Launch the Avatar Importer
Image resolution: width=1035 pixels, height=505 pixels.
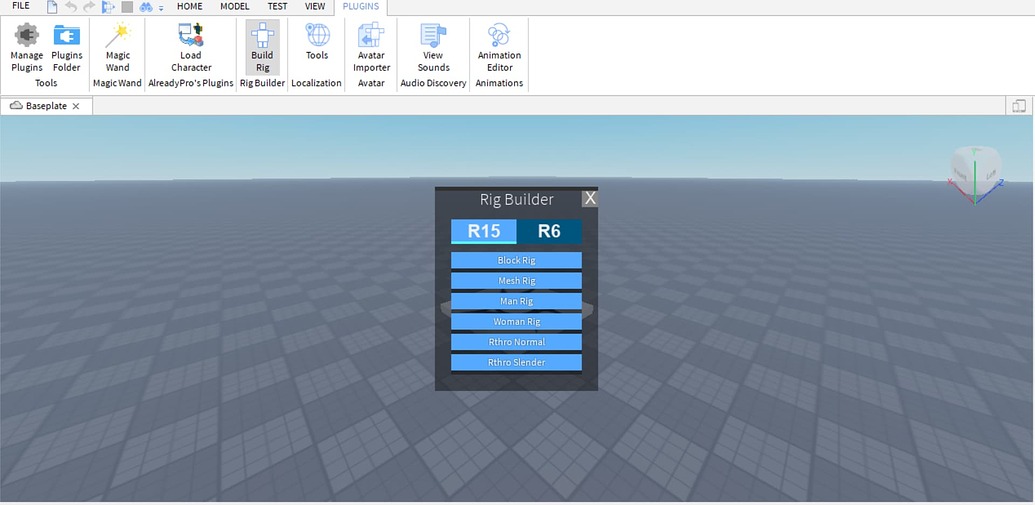pos(371,47)
